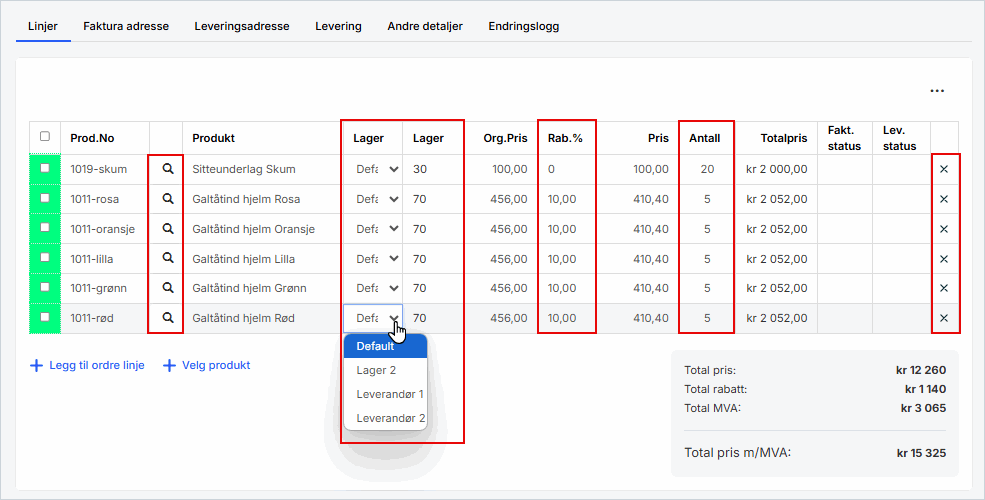
Task: Select Leverandør 1 in the dropdown list
Action: (390, 394)
